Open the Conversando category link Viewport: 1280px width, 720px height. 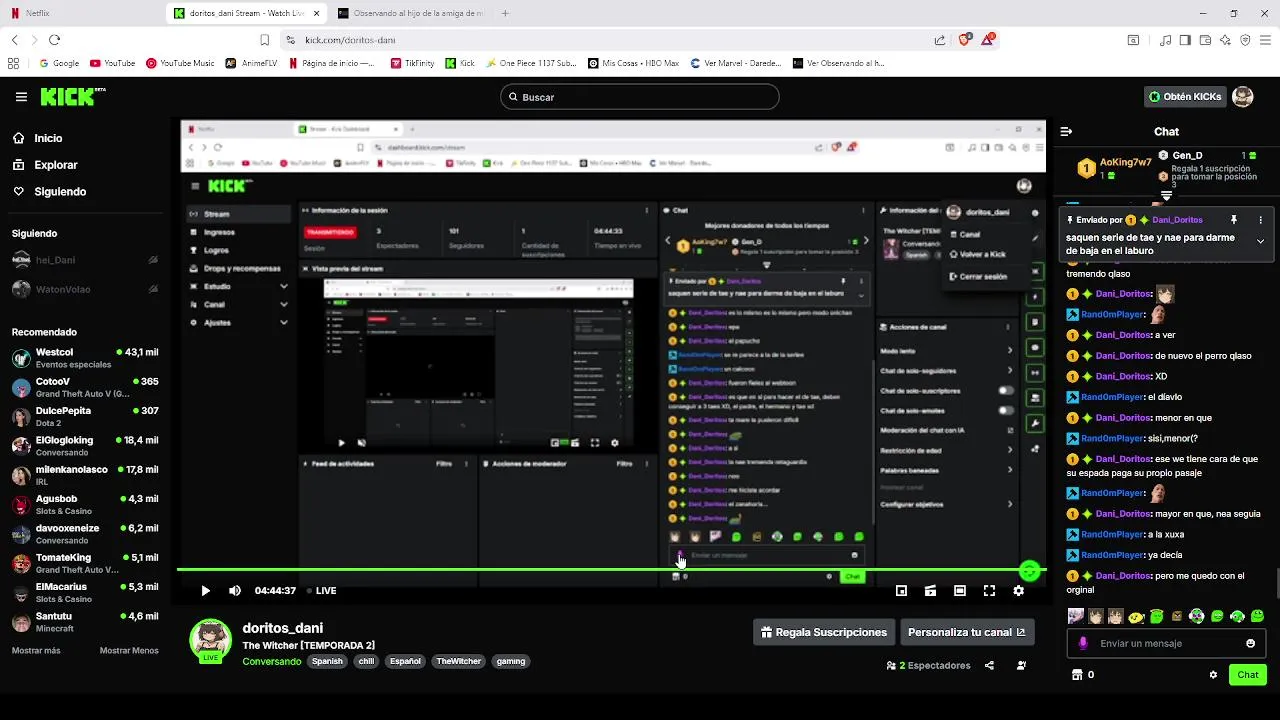(x=272, y=661)
